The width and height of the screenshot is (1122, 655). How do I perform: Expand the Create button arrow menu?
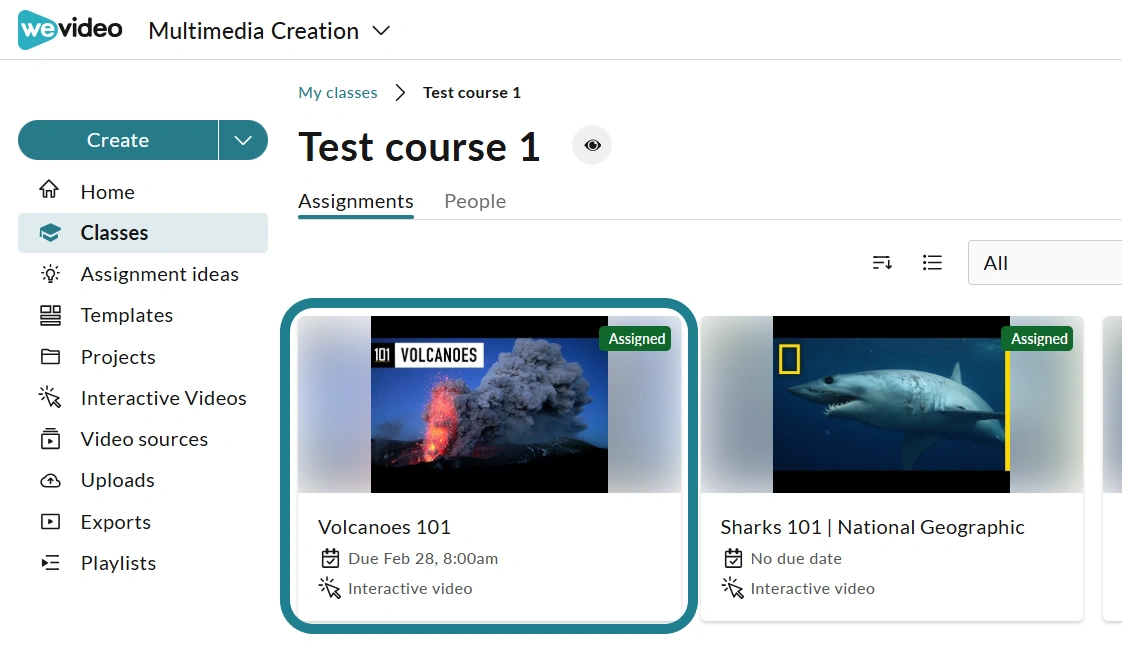pyautogui.click(x=243, y=140)
